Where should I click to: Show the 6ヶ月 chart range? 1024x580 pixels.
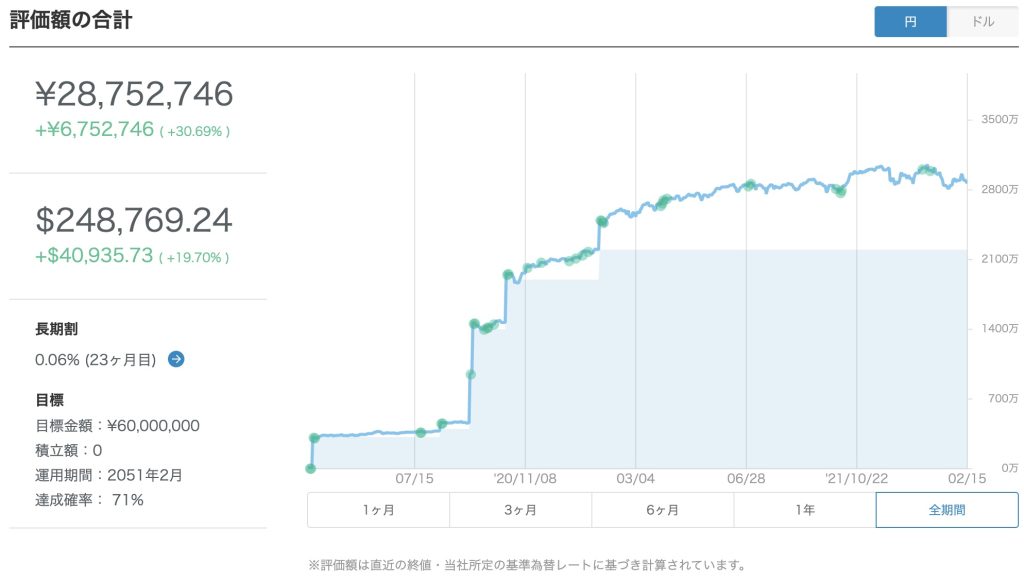pyautogui.click(x=662, y=510)
